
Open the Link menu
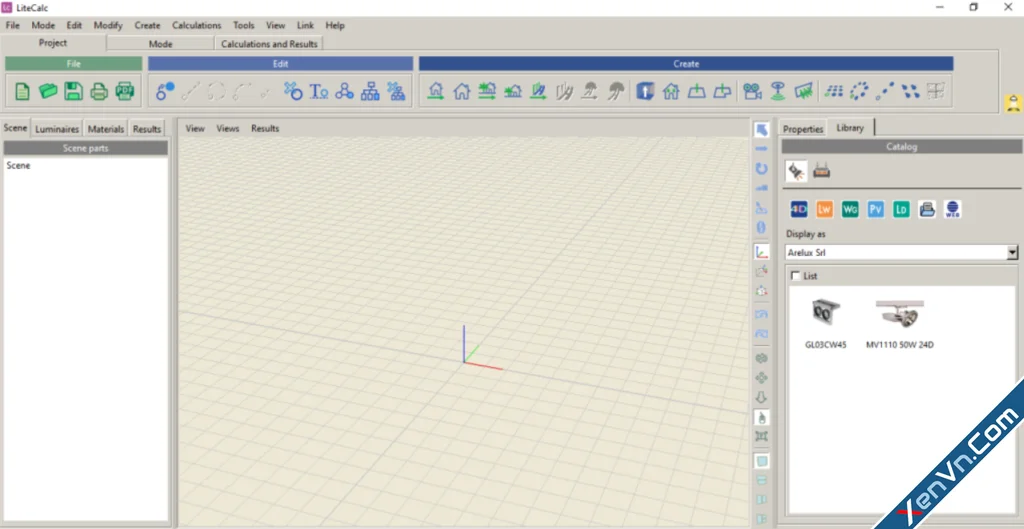[305, 25]
